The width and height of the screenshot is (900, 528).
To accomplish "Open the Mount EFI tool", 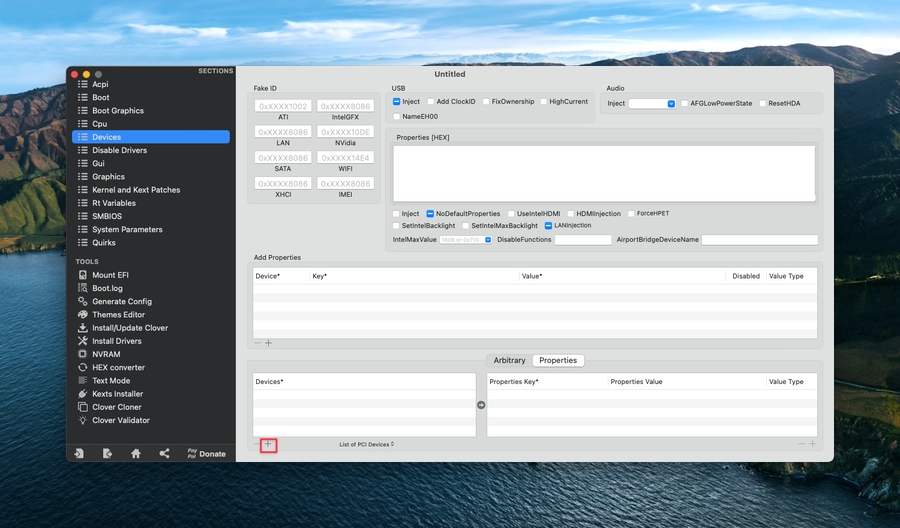I will click(x=110, y=275).
